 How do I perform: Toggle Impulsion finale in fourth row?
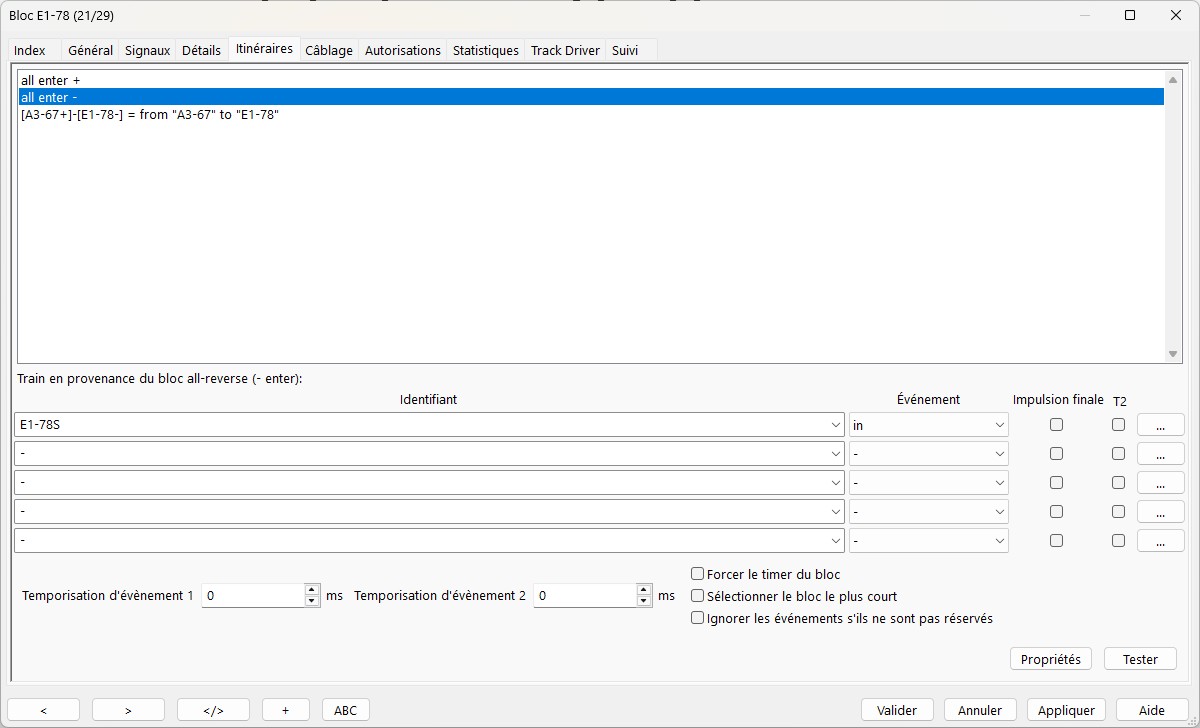[x=1056, y=512]
